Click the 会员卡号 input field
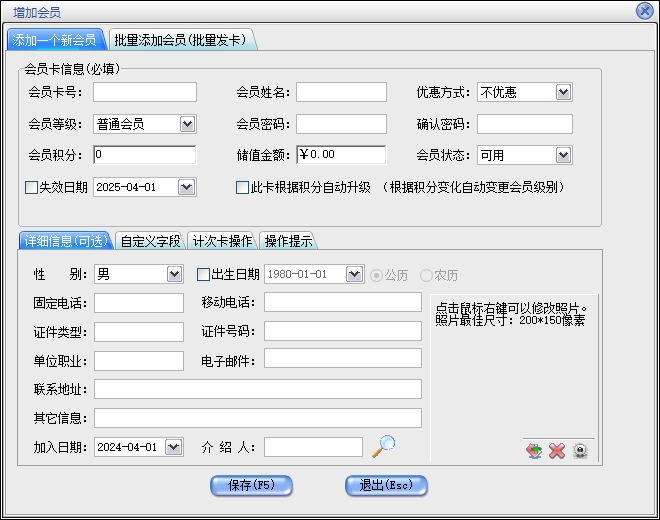This screenshot has height=520, width=660. coord(145,93)
